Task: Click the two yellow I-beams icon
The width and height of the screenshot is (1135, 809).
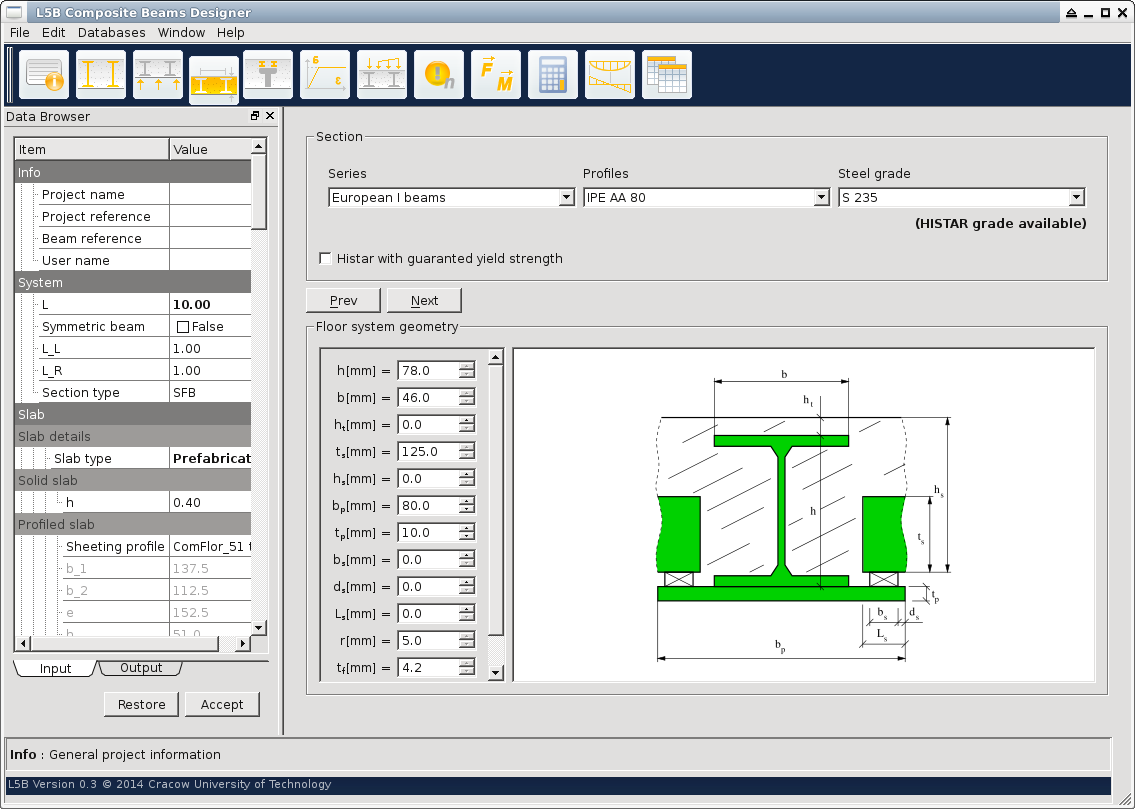Action: pos(101,75)
